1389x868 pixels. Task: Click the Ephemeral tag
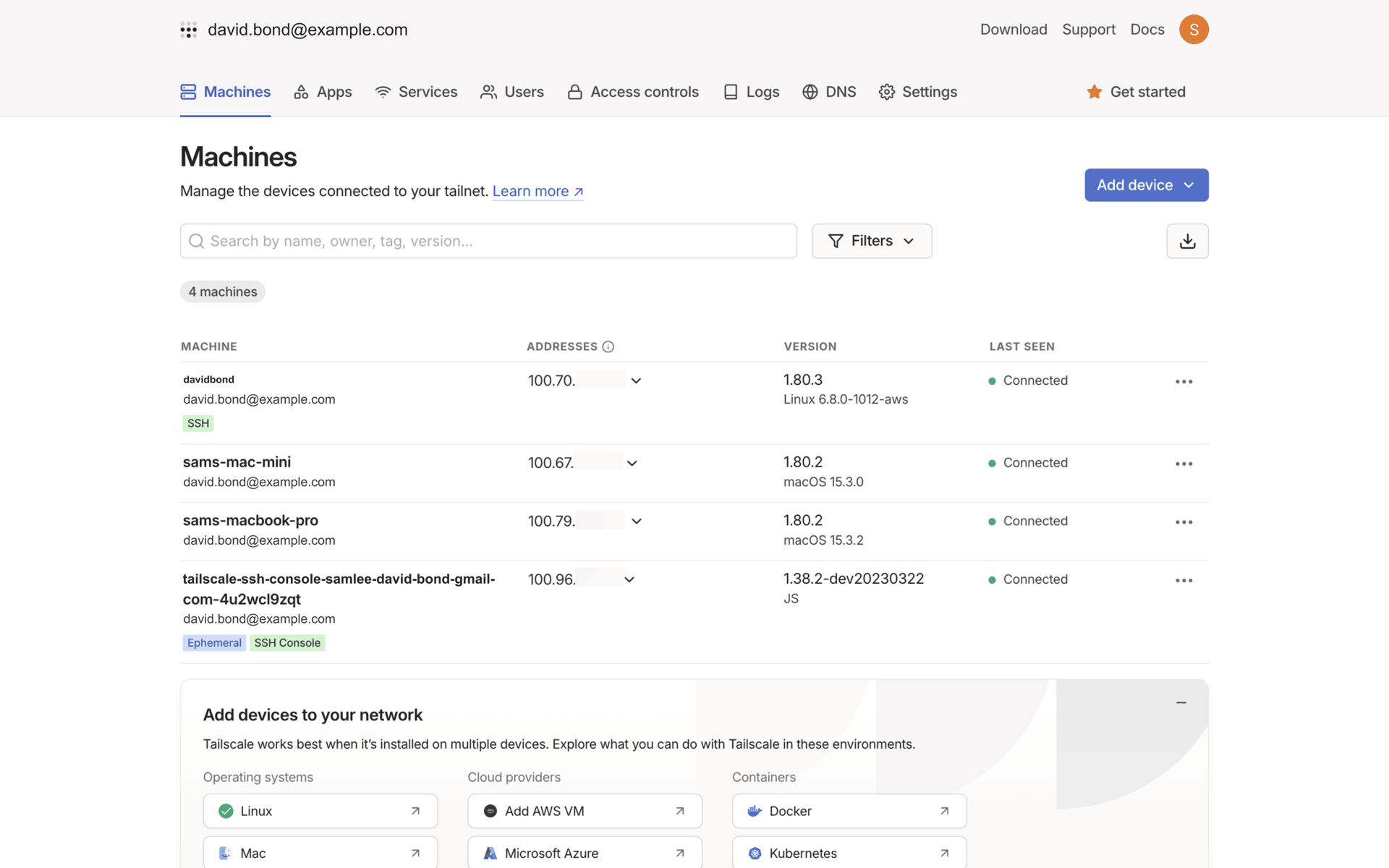[214, 642]
